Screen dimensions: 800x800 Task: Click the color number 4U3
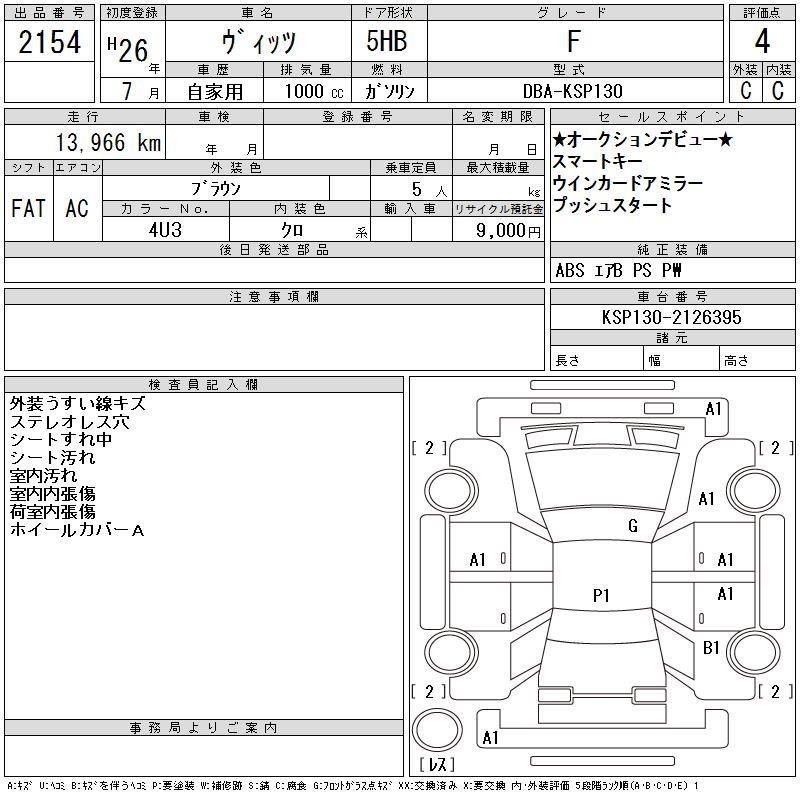tap(165, 230)
